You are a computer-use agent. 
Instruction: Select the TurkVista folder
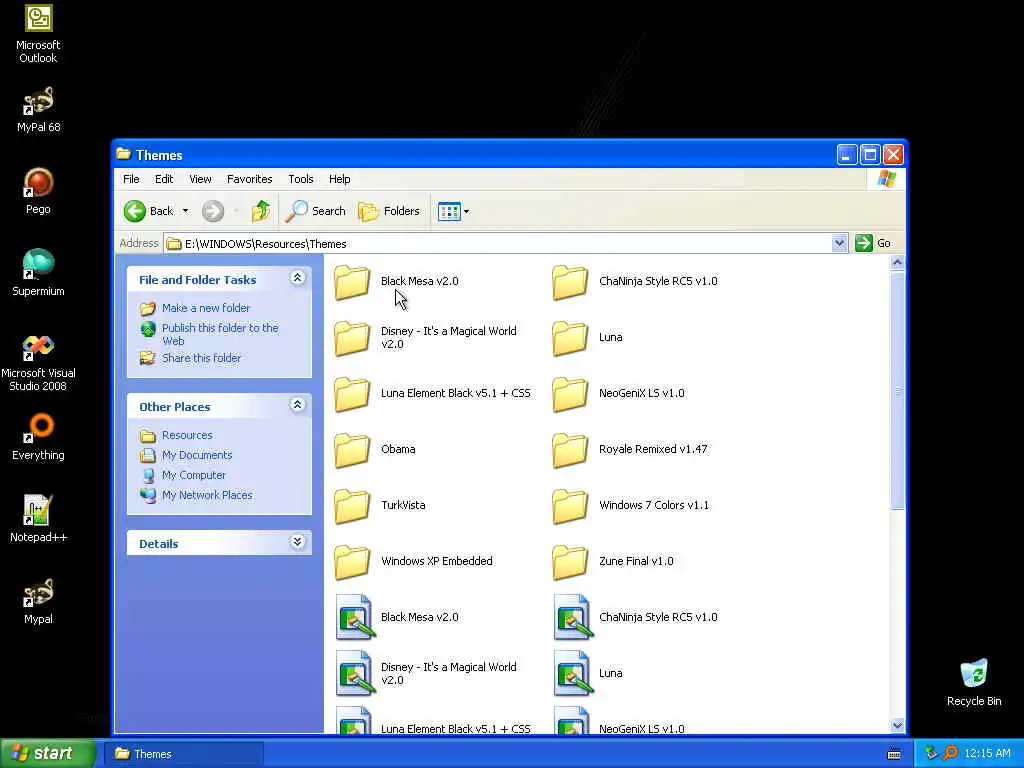click(380, 505)
